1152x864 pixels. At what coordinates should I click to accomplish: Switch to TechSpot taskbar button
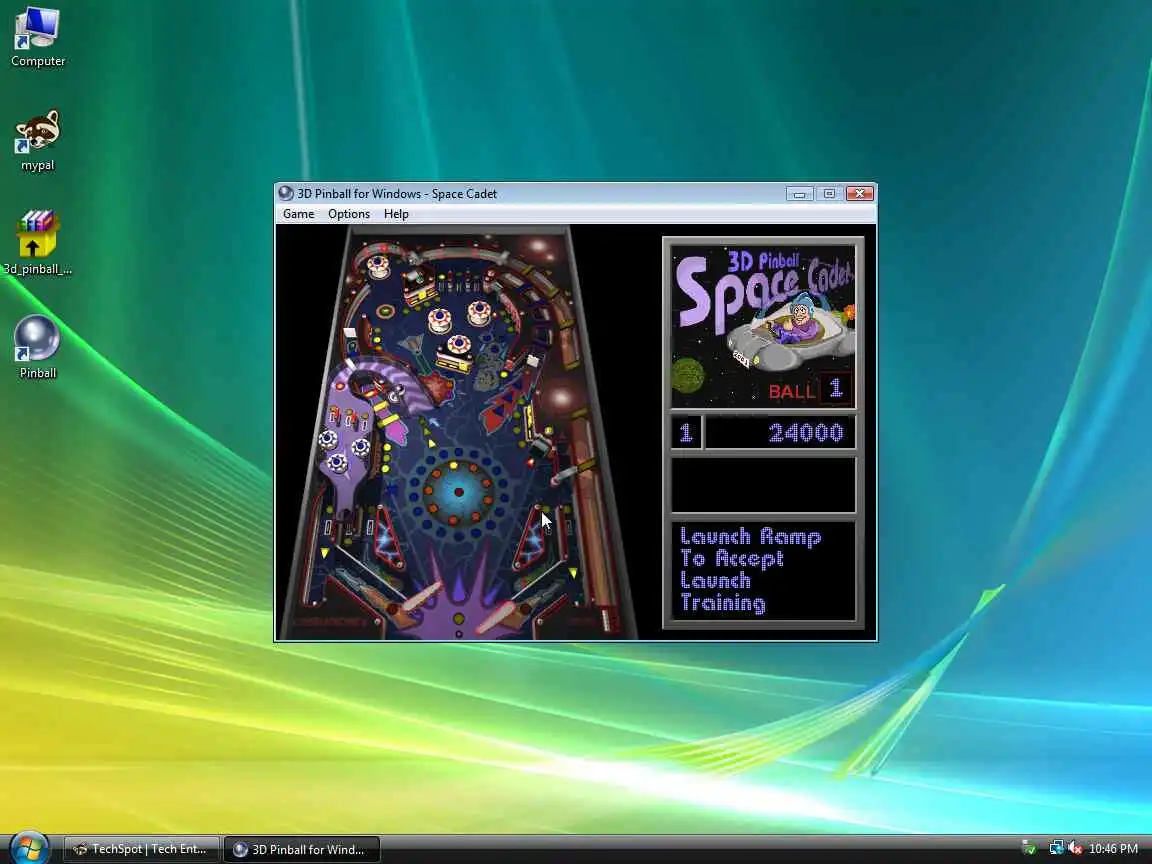141,849
